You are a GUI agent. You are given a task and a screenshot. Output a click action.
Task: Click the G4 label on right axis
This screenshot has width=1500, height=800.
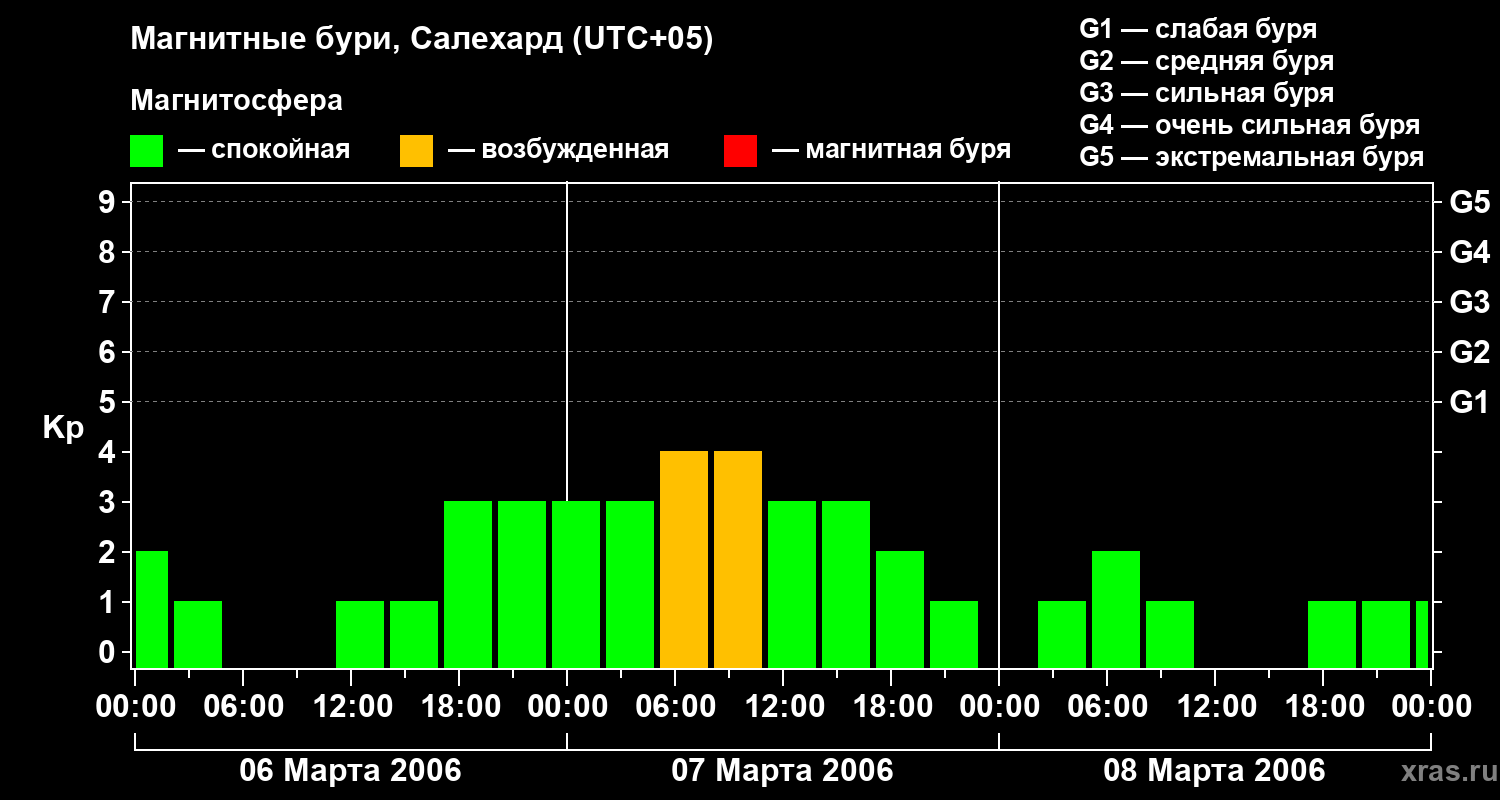click(x=1469, y=253)
